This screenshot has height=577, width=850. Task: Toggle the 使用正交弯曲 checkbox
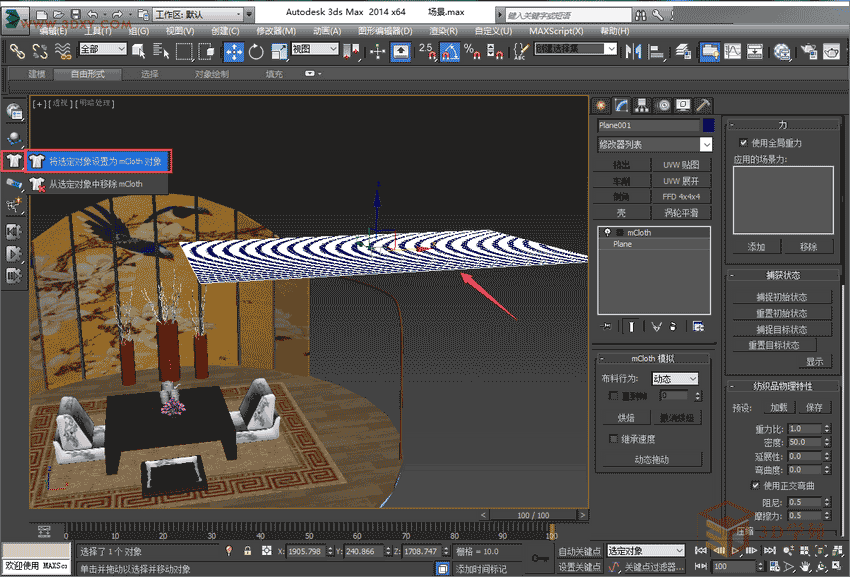[756, 485]
